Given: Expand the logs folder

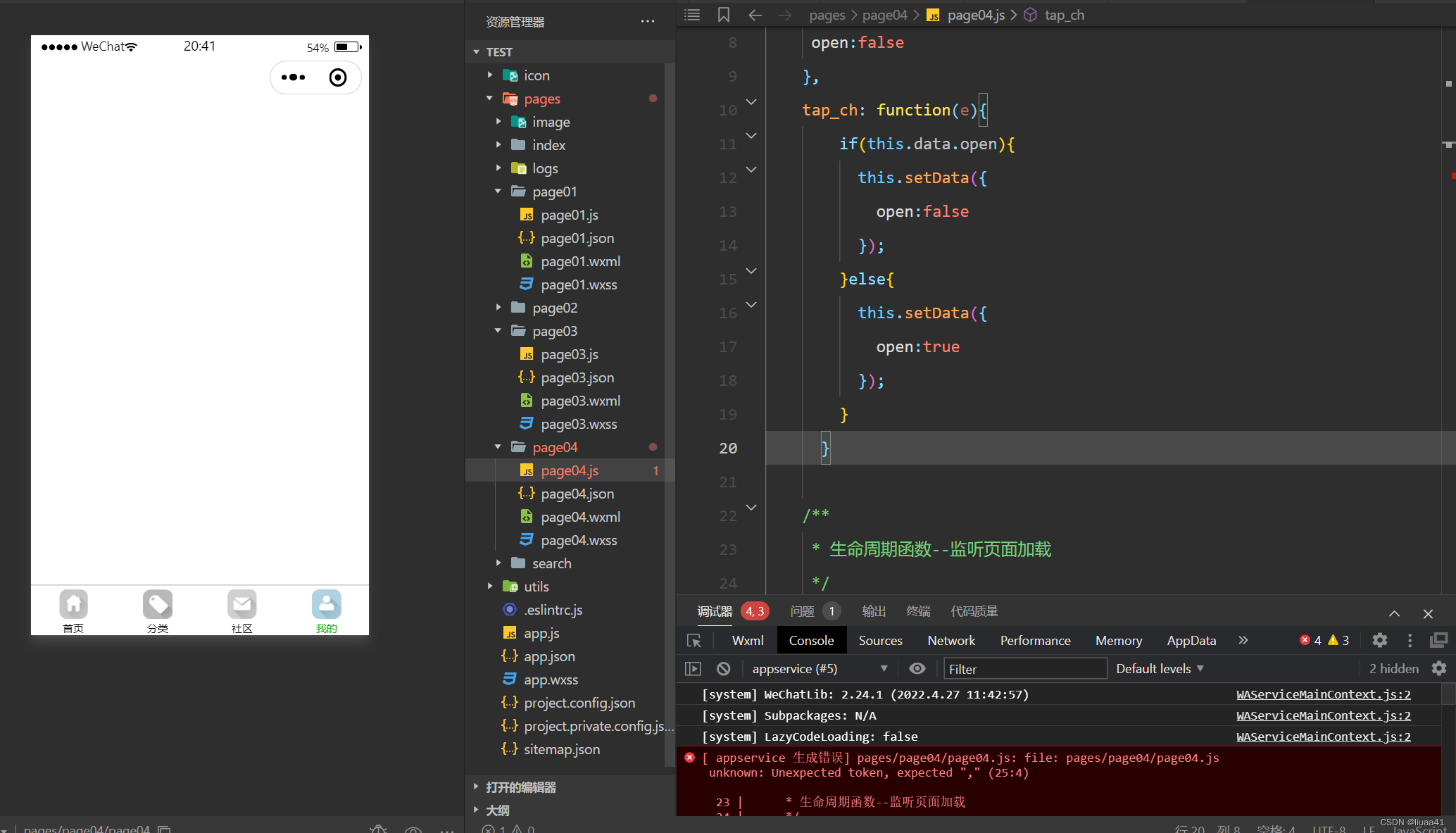Looking at the screenshot, I should (498, 168).
